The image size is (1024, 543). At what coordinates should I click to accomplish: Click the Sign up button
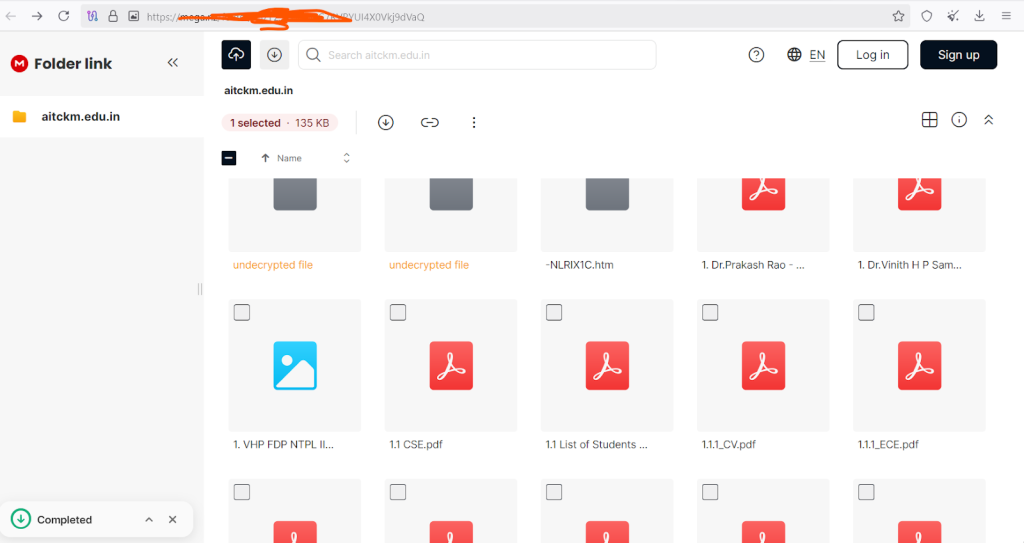point(958,55)
